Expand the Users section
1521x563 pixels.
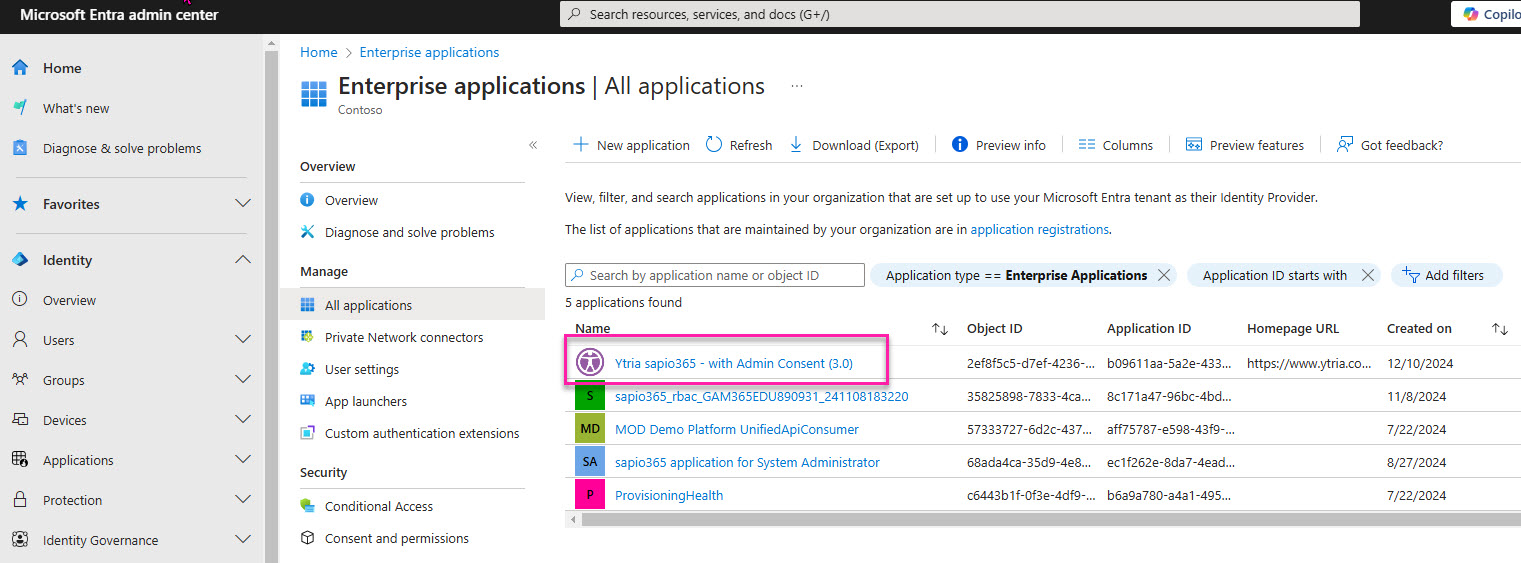coord(242,340)
